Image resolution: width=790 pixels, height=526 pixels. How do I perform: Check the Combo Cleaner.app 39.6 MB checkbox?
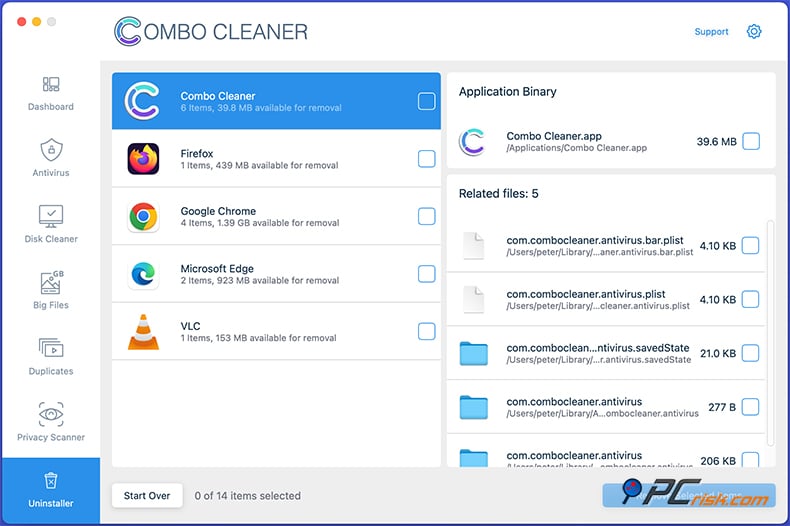click(751, 142)
